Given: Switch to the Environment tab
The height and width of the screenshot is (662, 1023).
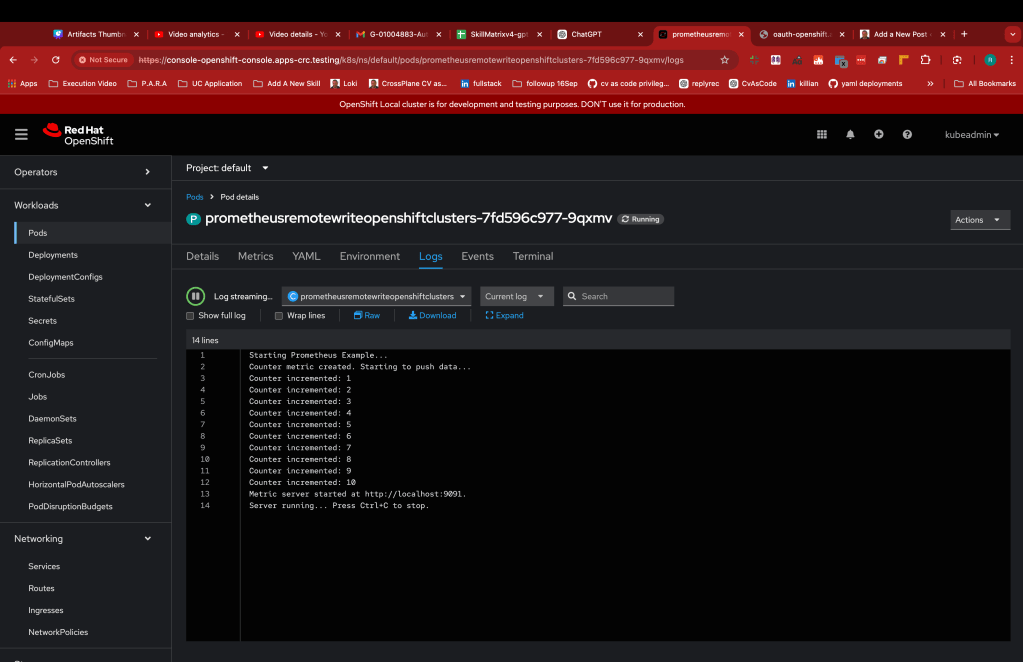Looking at the screenshot, I should click(x=369, y=256).
